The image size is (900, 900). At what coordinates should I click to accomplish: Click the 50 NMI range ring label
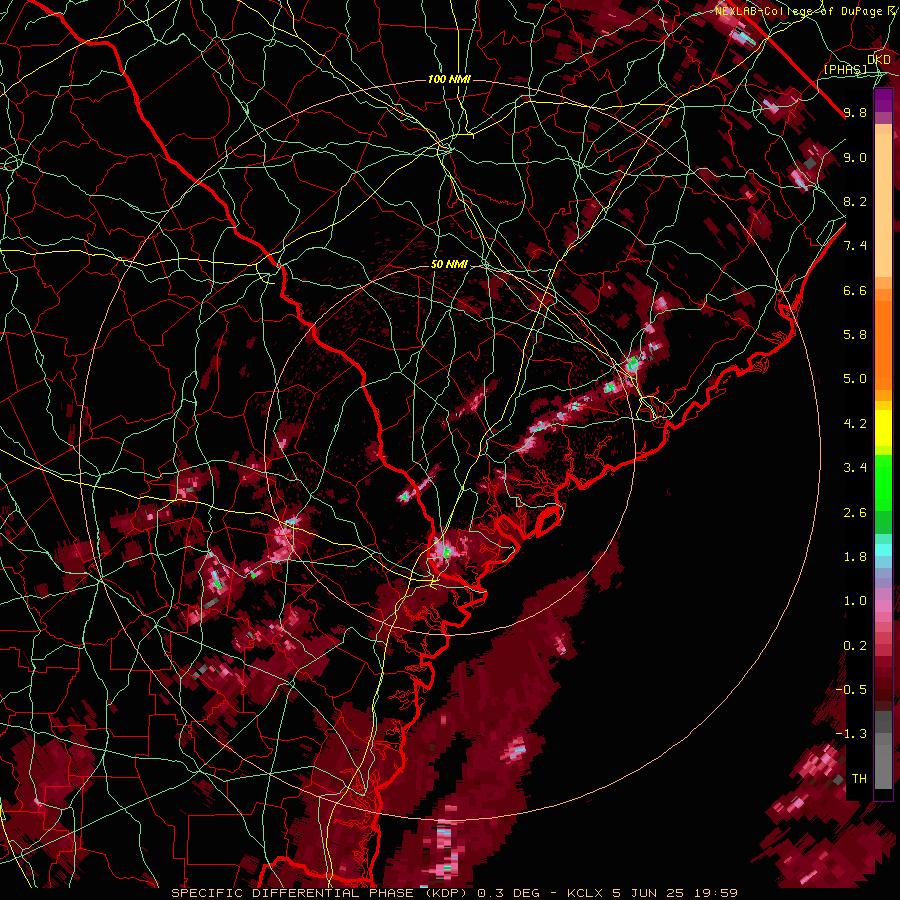point(449,265)
